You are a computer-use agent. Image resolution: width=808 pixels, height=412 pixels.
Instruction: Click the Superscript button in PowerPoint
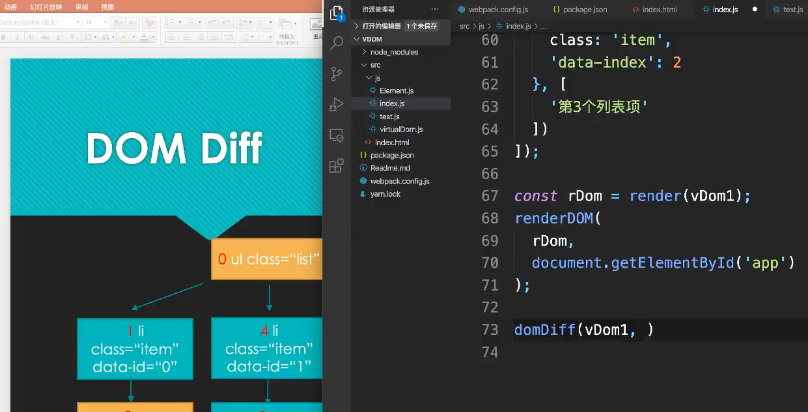point(60,37)
